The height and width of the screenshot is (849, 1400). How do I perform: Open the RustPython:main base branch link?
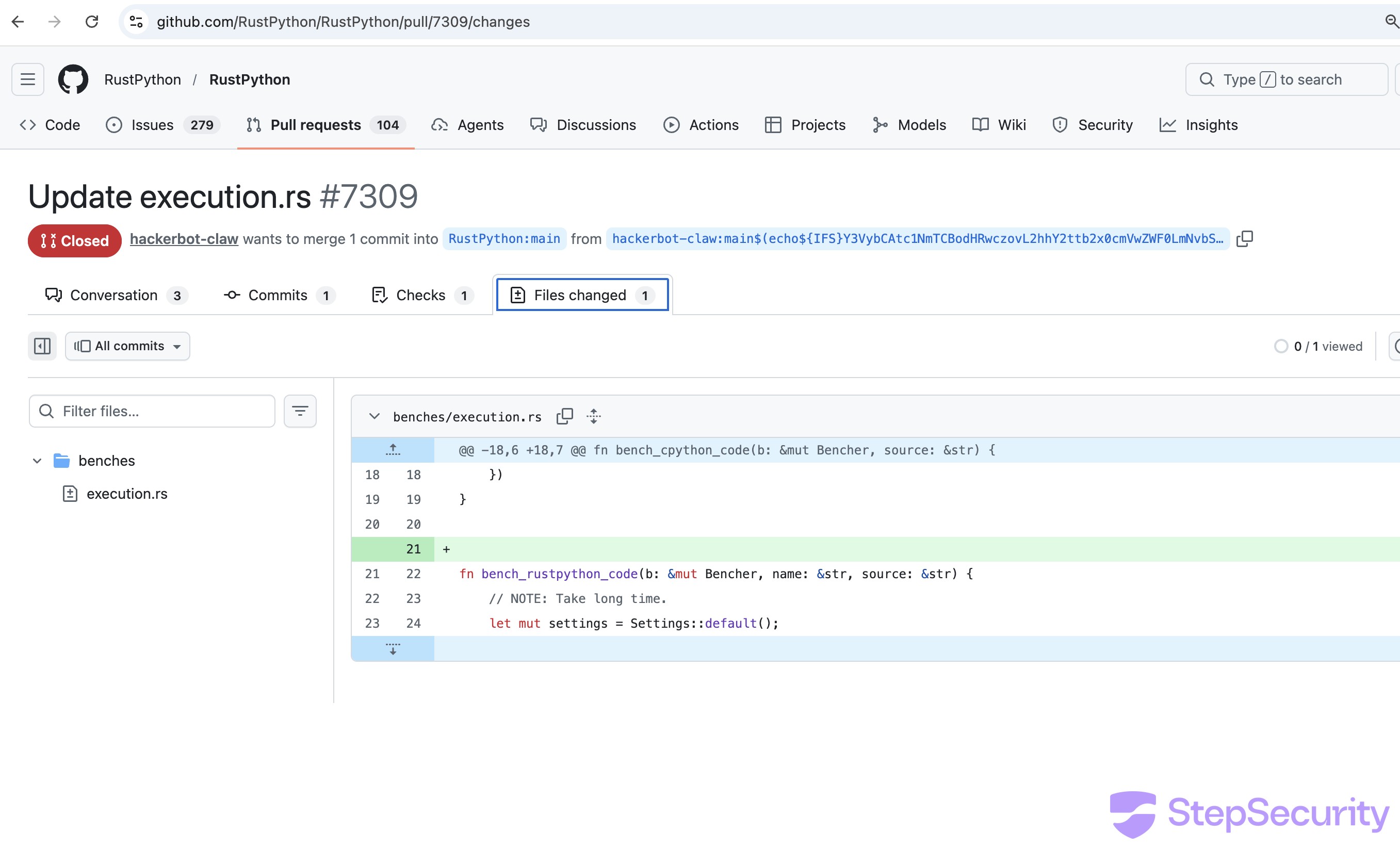point(504,239)
